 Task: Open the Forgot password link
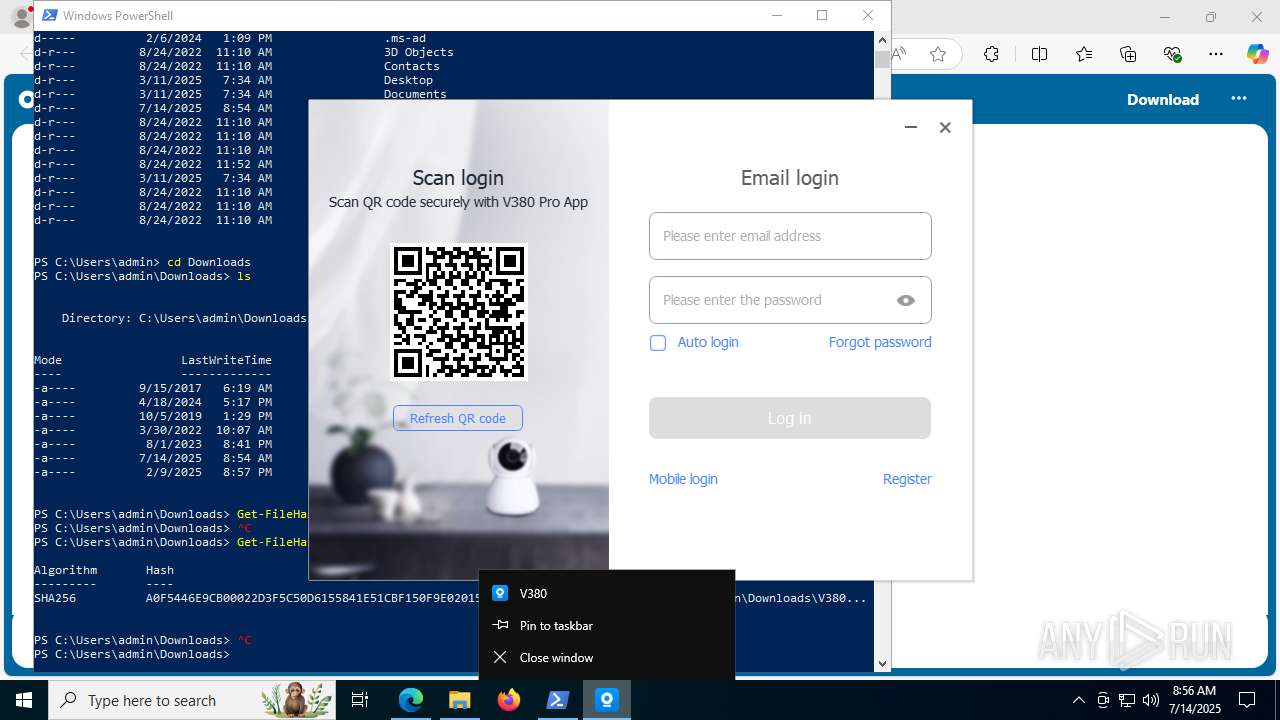tap(880, 342)
